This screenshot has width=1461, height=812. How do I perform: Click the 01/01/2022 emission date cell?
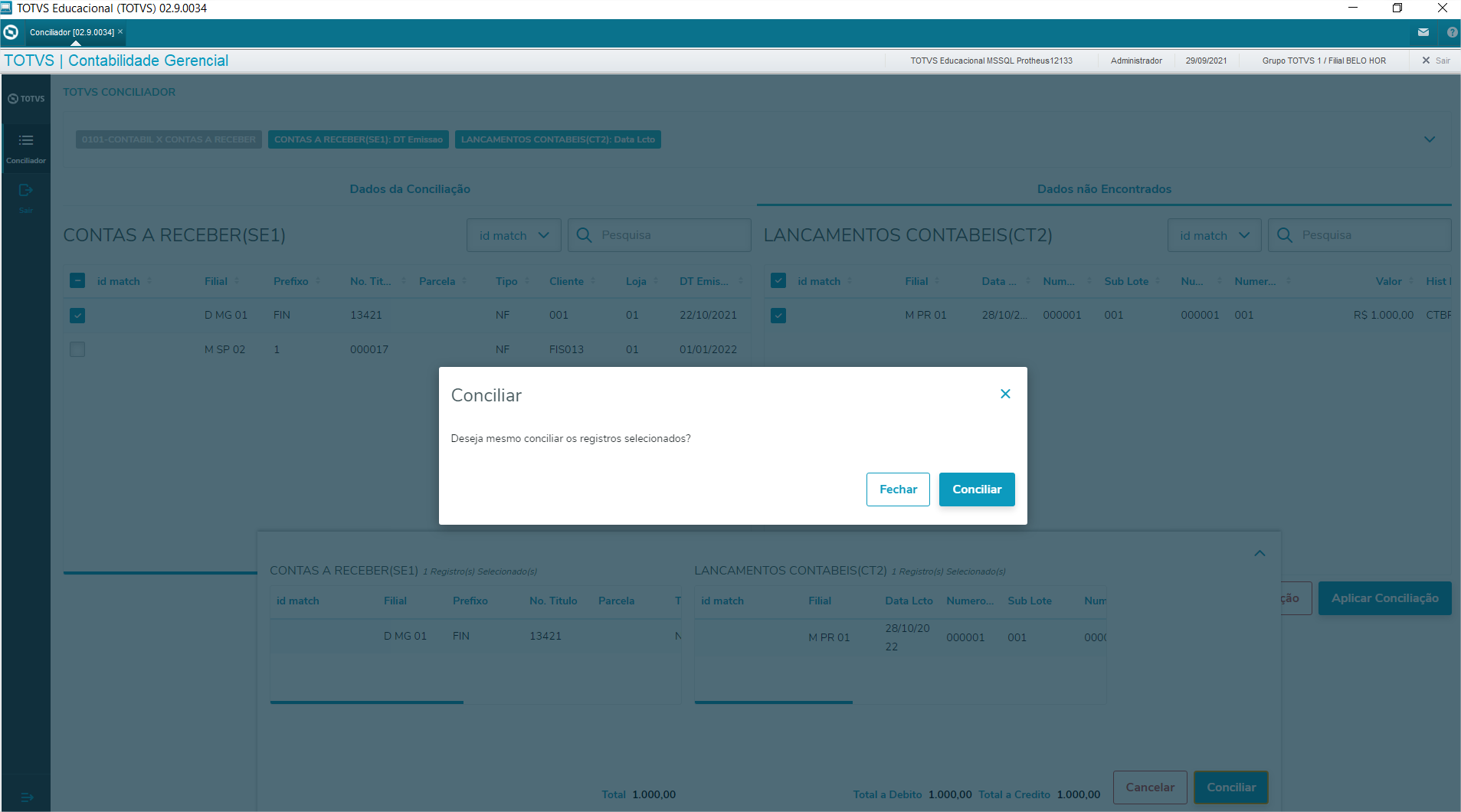click(708, 349)
